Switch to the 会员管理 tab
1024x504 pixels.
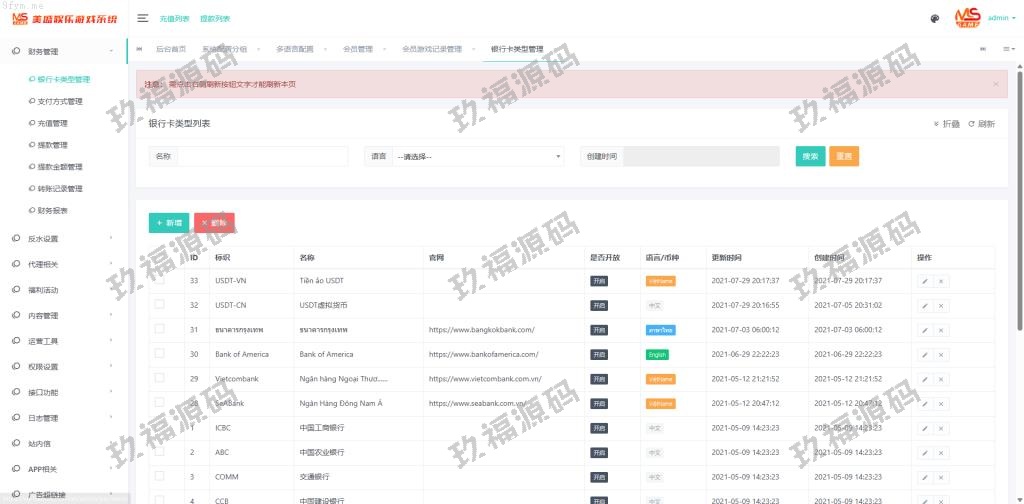click(357, 49)
